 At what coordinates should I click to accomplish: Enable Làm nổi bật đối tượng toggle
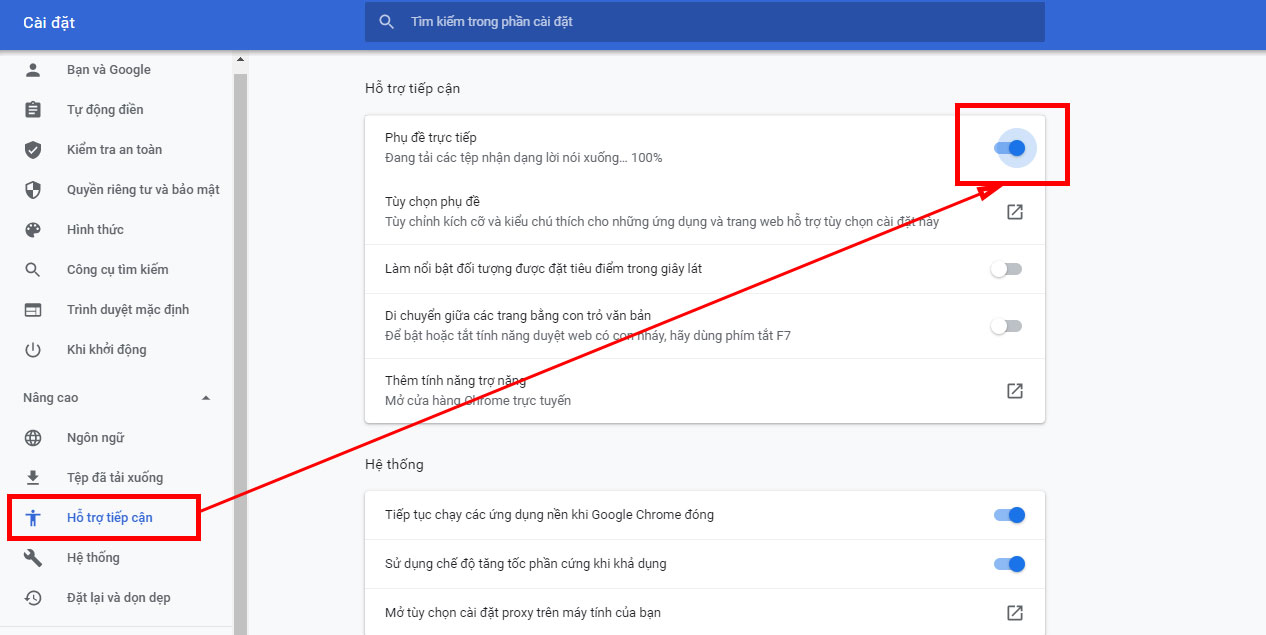pos(1006,269)
